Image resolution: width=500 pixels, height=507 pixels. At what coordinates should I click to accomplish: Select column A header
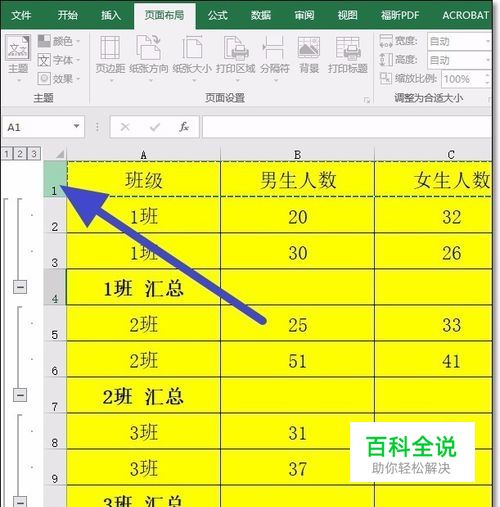(x=144, y=155)
